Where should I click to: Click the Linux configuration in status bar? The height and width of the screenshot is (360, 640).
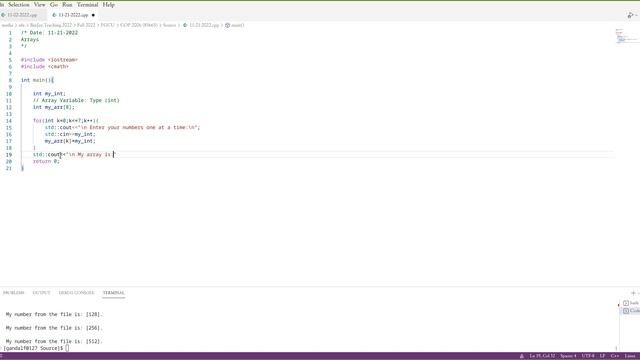[630, 356]
